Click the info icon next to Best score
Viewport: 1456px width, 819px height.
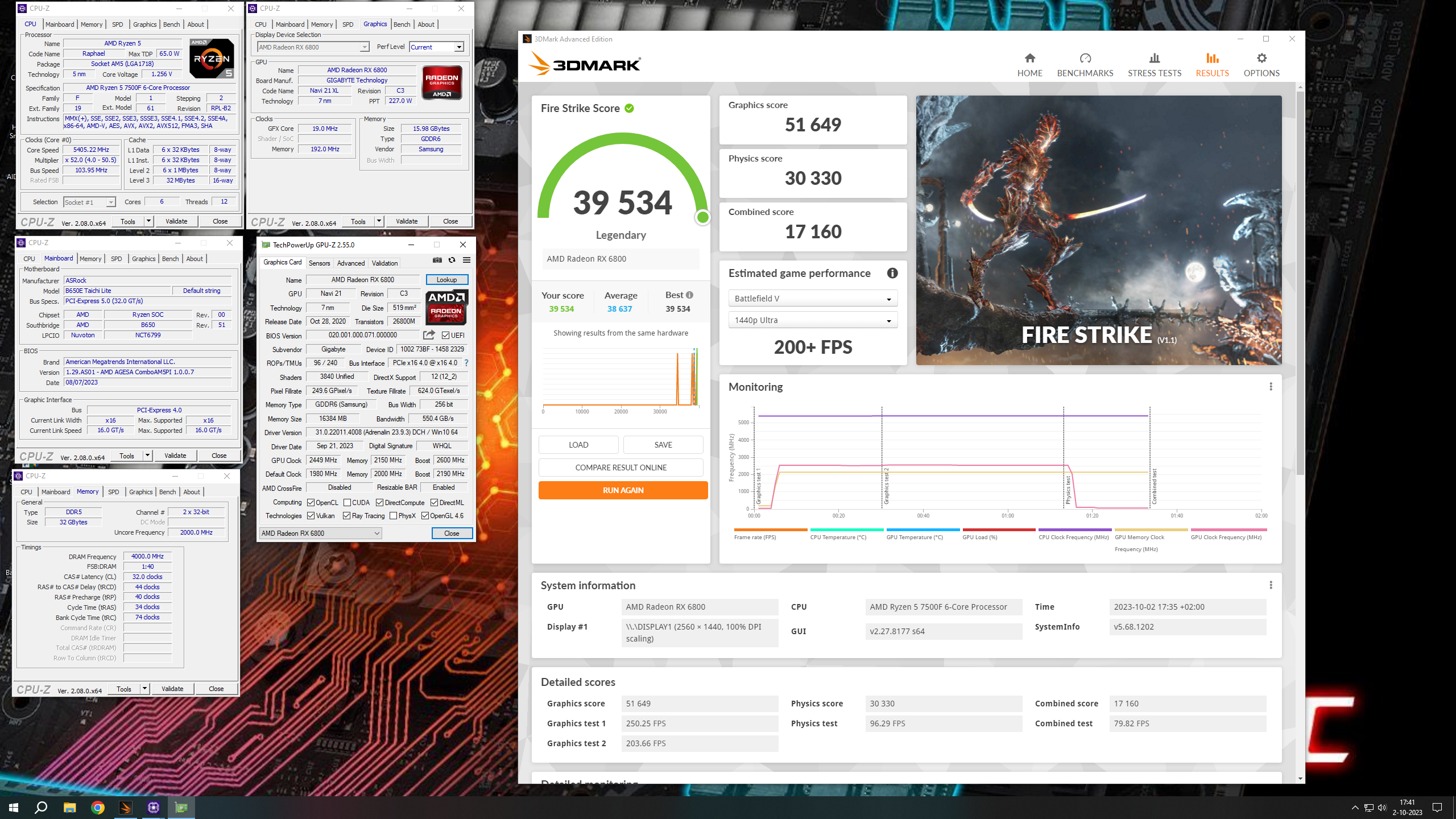click(x=689, y=295)
